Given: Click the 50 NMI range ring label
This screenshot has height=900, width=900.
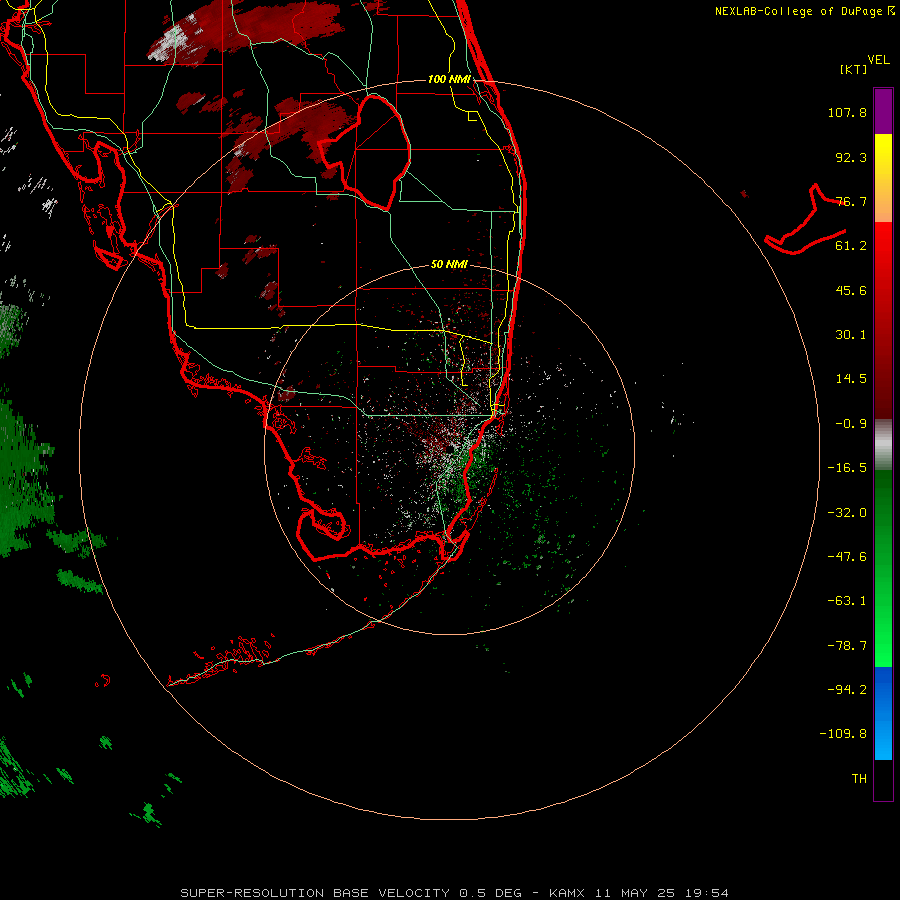Looking at the screenshot, I should point(449,264).
